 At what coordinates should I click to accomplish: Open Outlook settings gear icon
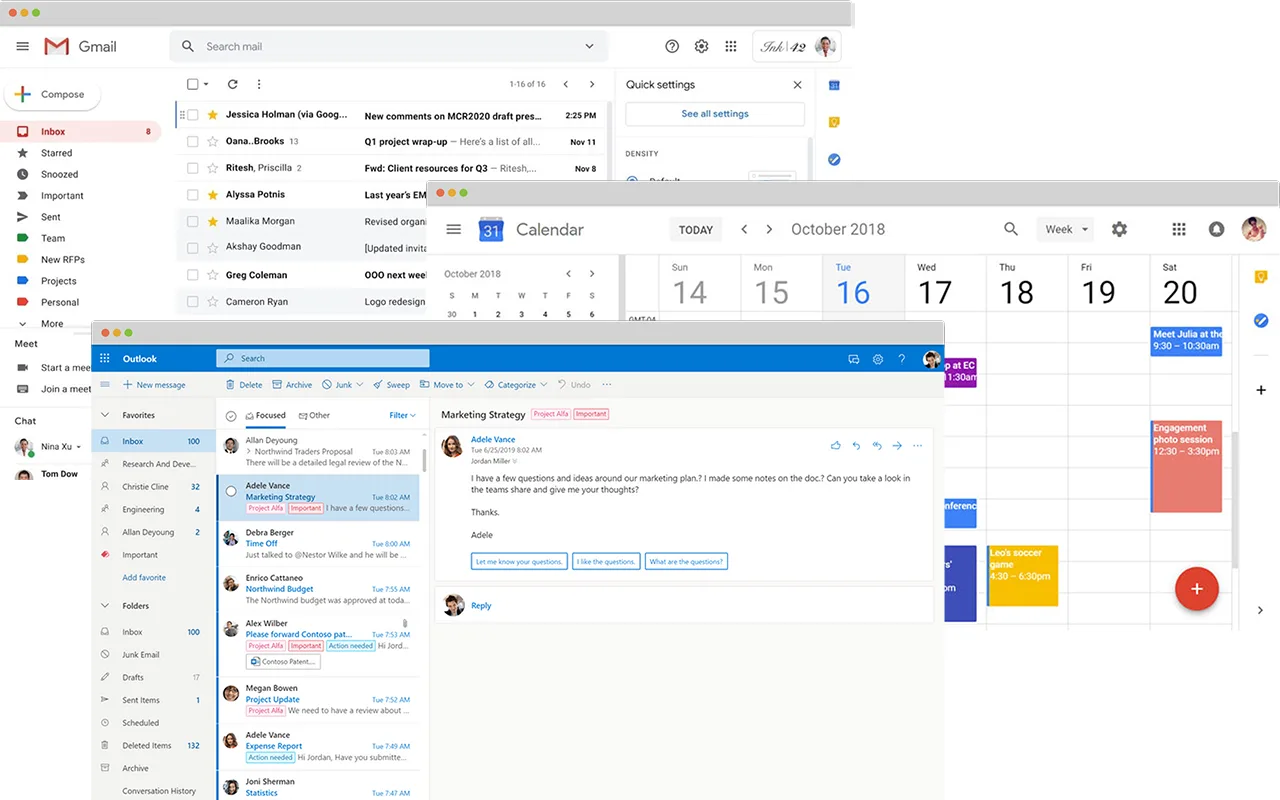(878, 359)
